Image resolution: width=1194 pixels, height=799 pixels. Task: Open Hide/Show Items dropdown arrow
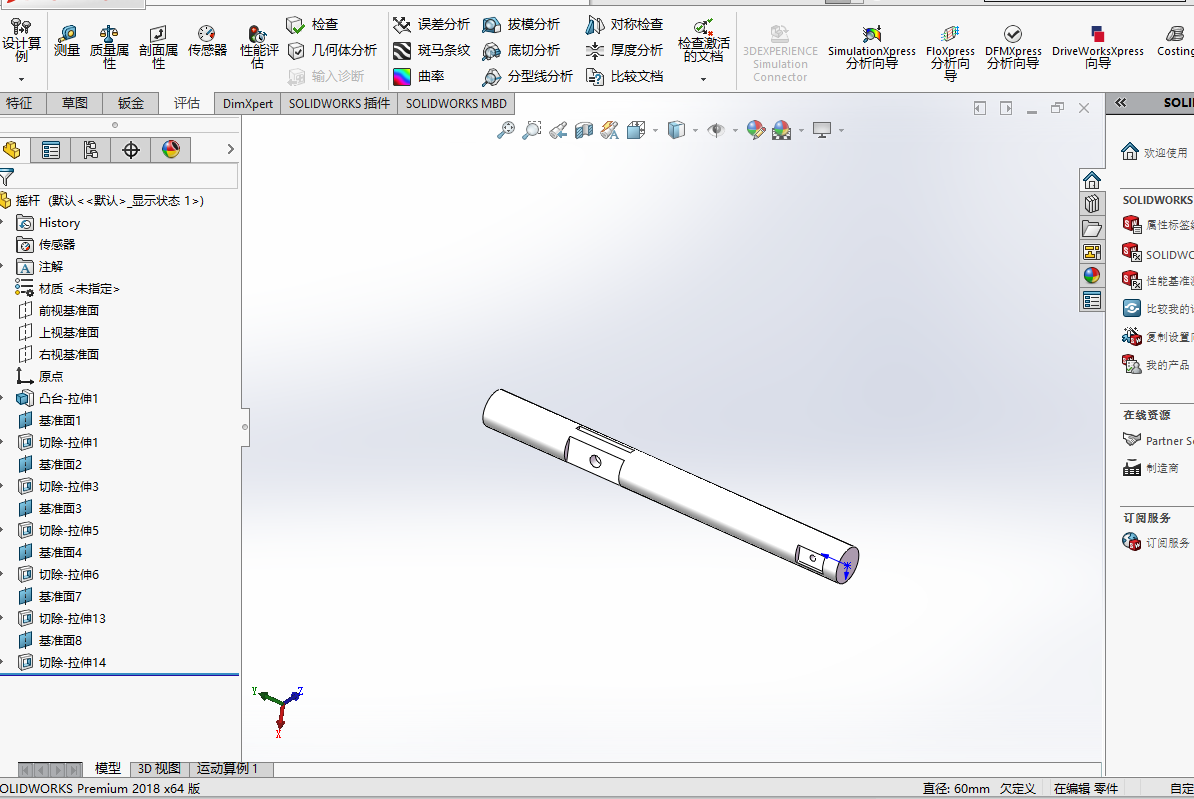[735, 130]
